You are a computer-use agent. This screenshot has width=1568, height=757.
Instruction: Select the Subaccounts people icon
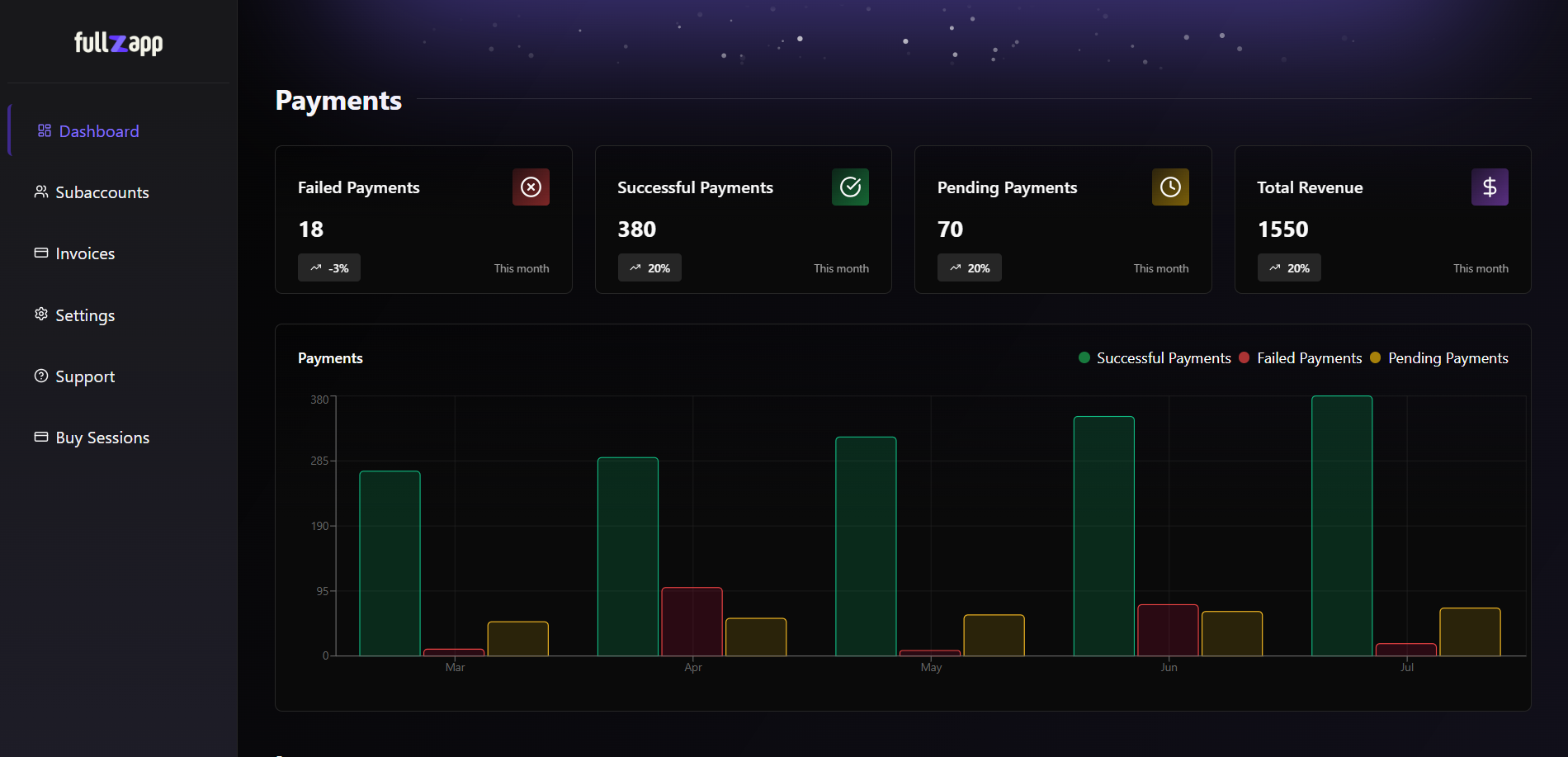pos(40,192)
